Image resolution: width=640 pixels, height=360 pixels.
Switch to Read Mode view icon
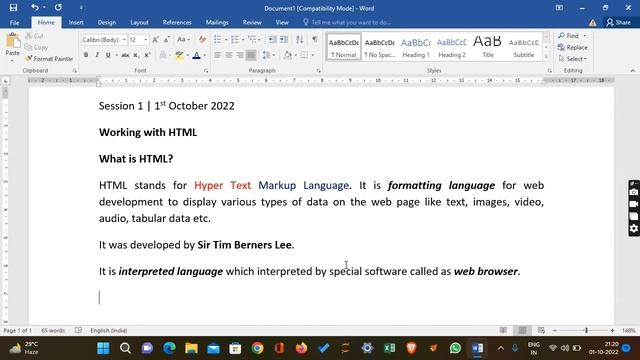point(503,330)
